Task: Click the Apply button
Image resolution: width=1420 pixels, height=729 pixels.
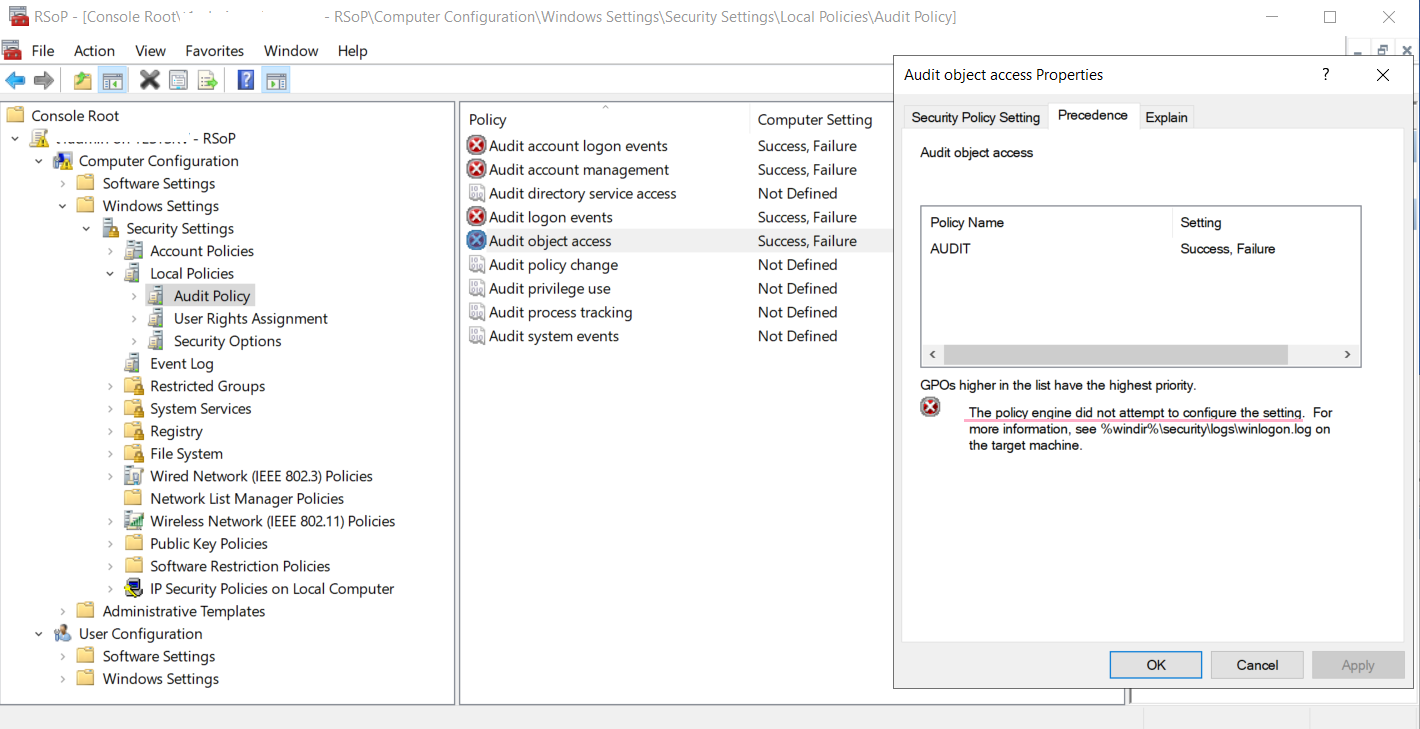Action: (1358, 665)
